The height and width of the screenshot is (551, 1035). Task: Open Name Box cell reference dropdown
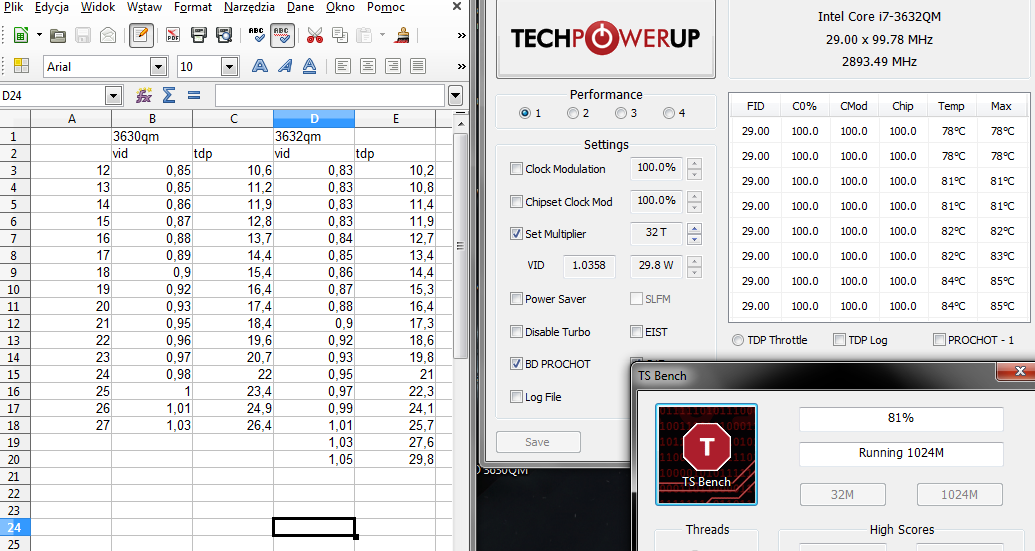(114, 96)
